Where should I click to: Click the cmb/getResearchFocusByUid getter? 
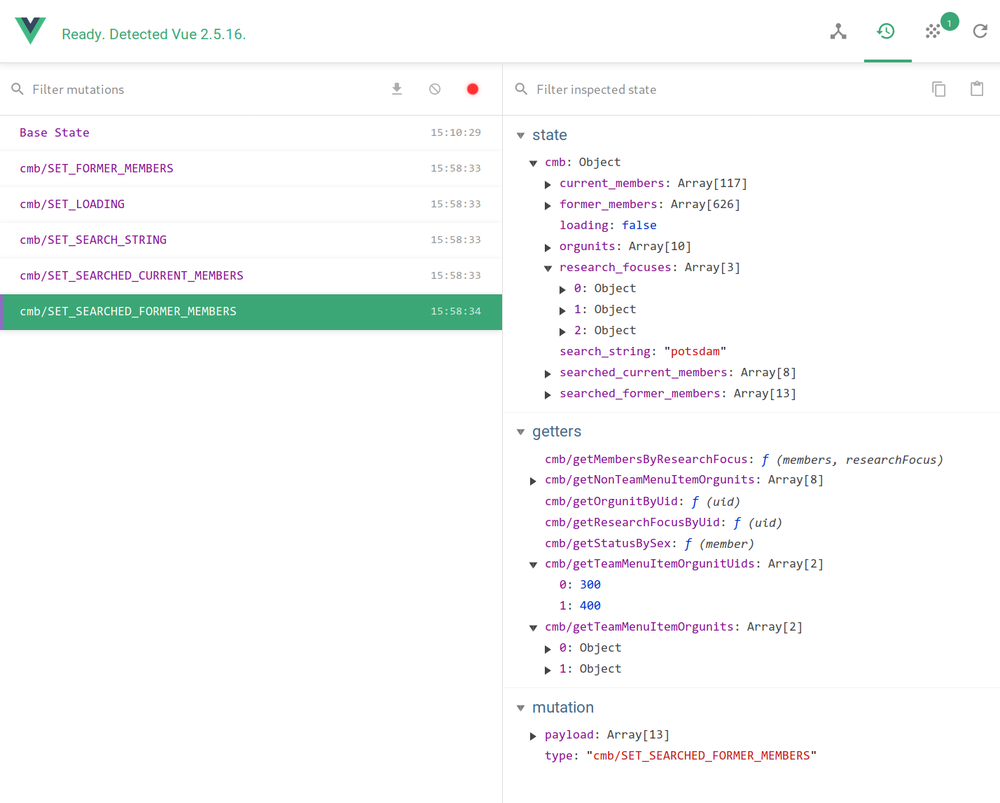[x=663, y=523]
